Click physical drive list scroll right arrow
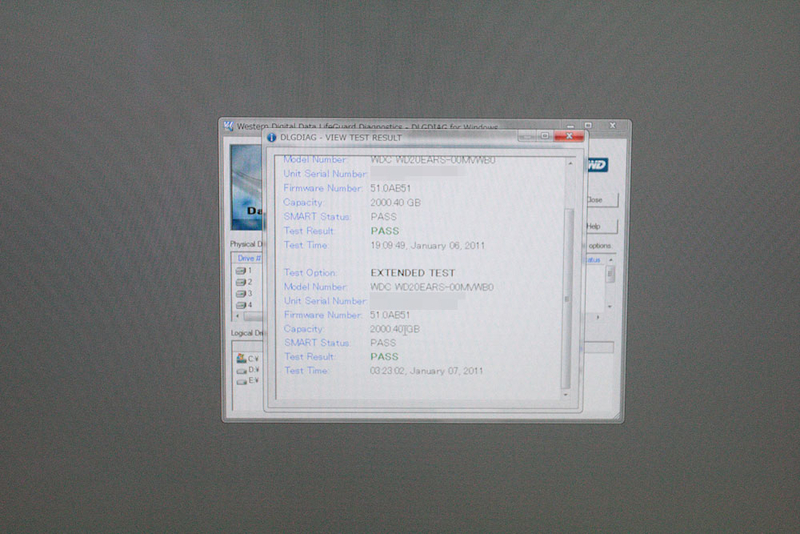 [598, 317]
